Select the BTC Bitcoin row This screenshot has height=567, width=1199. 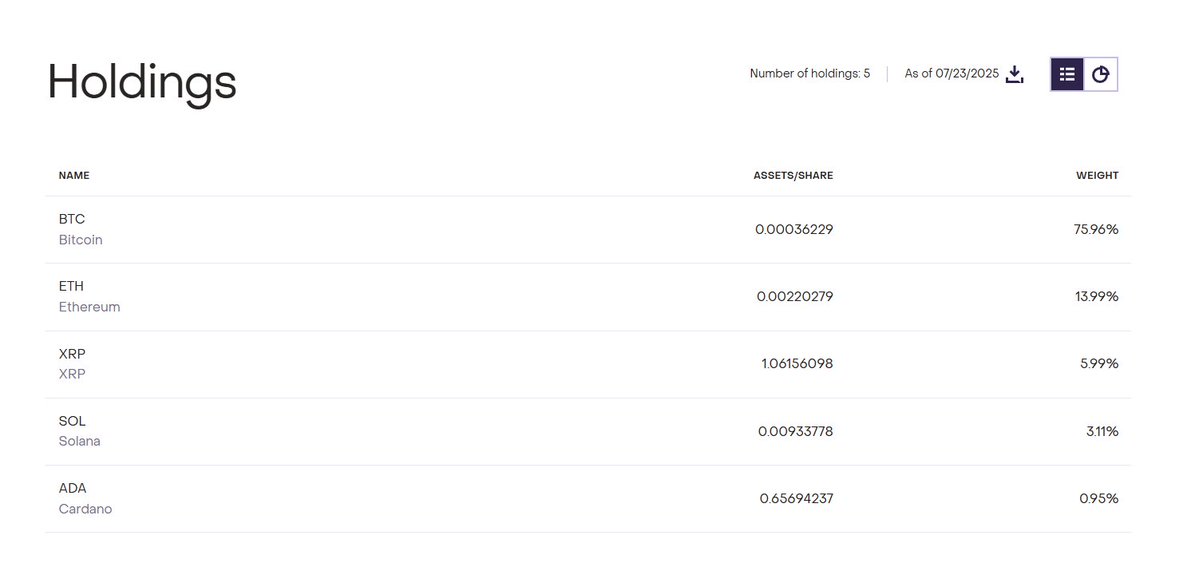[x=588, y=230]
